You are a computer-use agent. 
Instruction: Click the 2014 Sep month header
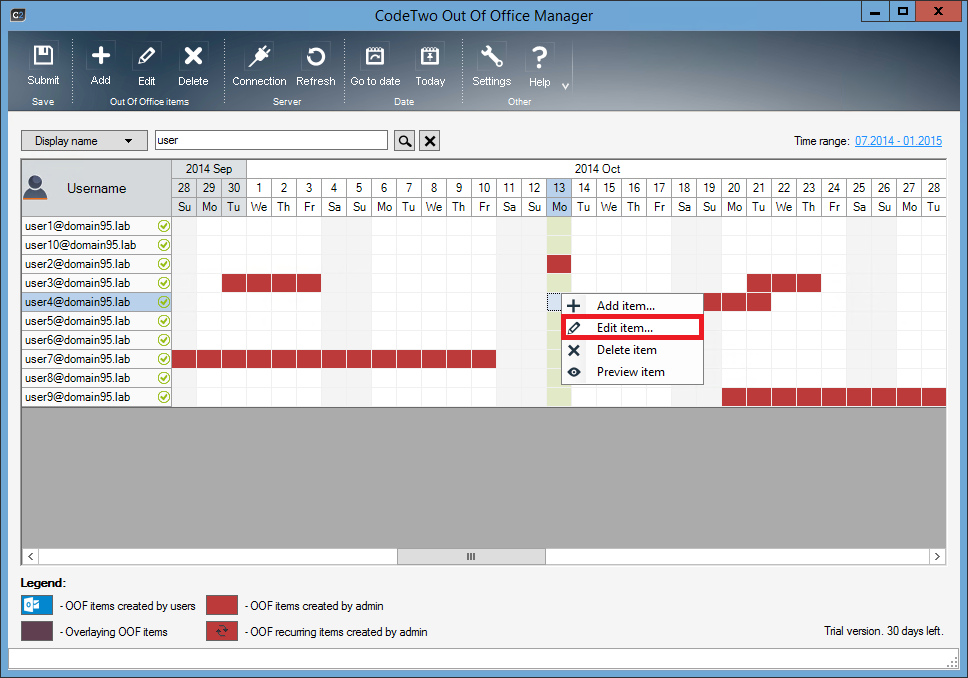pos(209,169)
